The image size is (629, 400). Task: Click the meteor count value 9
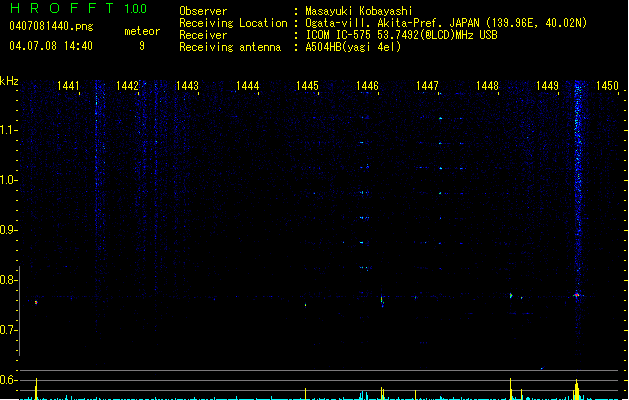(x=142, y=46)
